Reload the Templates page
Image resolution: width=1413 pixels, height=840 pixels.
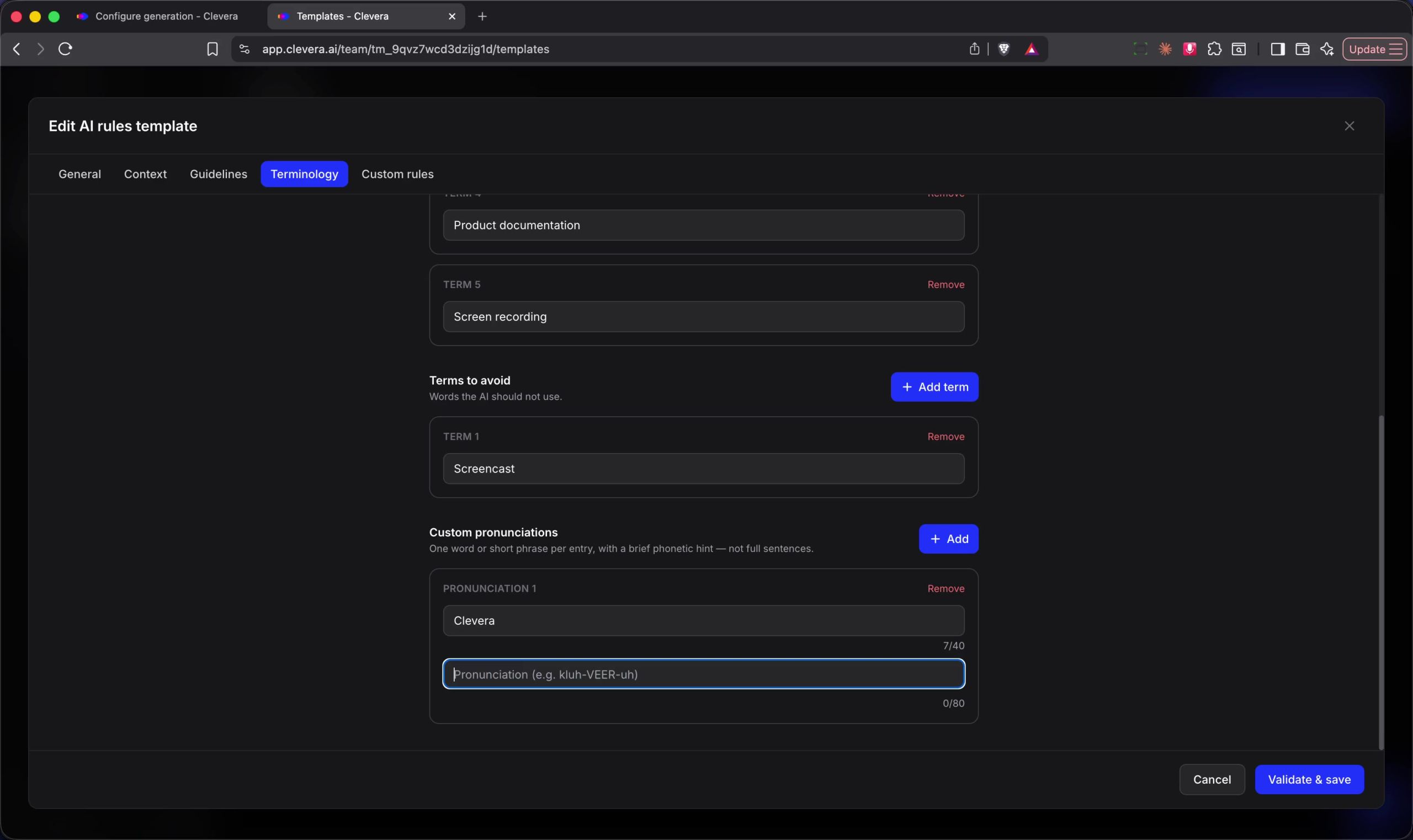tap(65, 49)
